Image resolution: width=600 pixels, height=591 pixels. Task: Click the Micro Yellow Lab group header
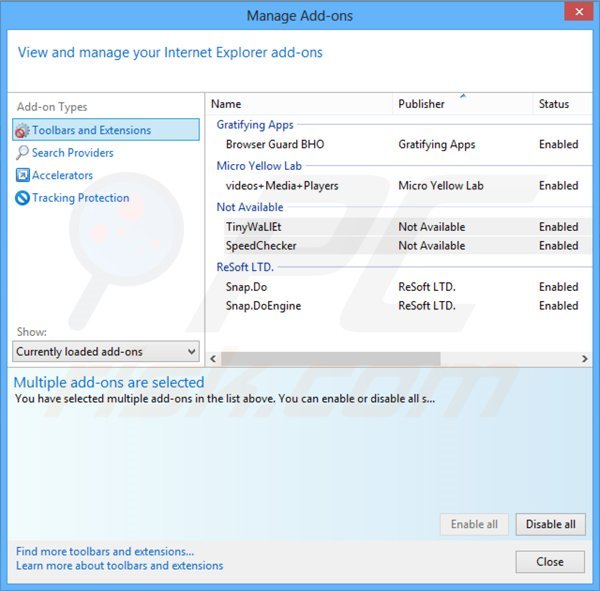pyautogui.click(x=259, y=166)
